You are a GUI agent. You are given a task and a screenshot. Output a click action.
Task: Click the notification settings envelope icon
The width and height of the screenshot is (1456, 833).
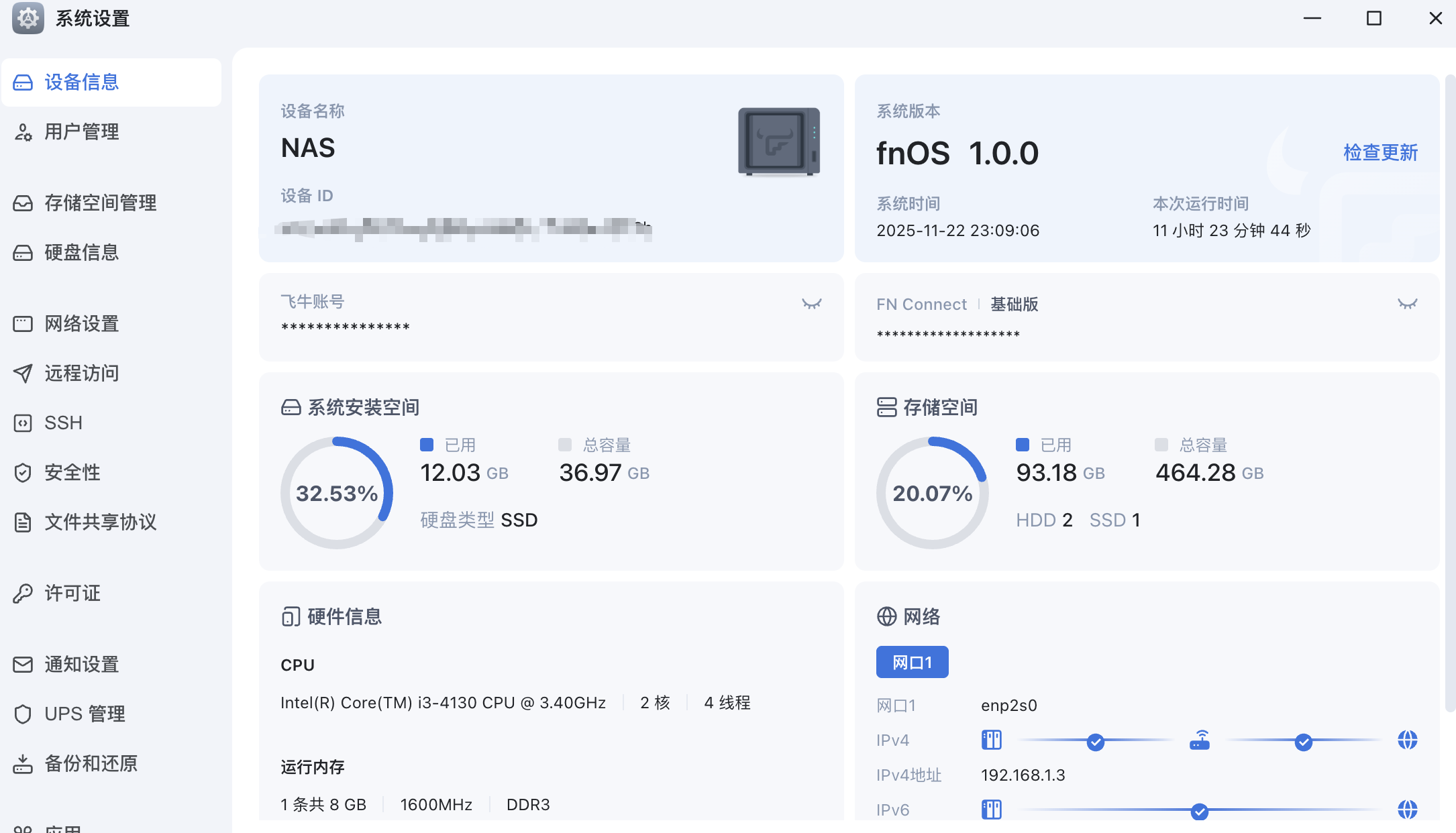coord(23,665)
